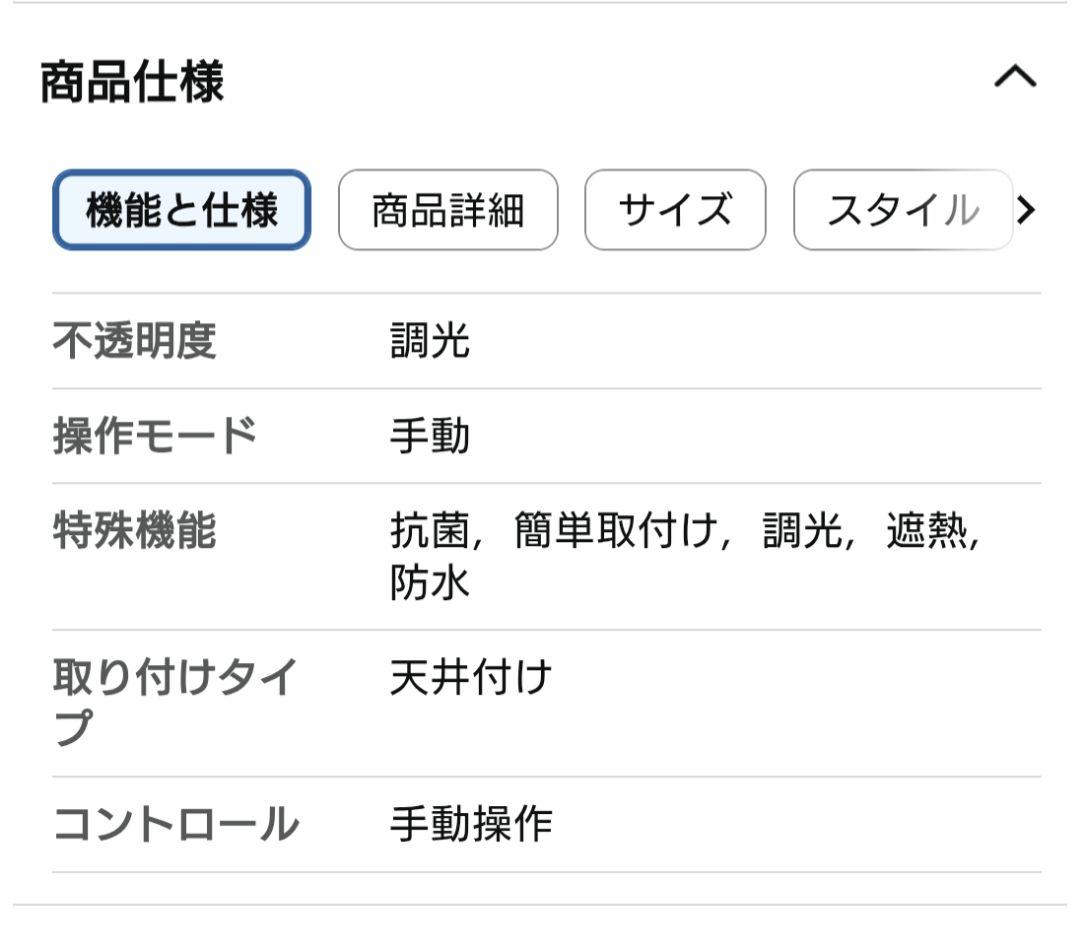The image size is (1080, 931).
Task: Collapse the 商品仕様 section chevron
Action: 1015,77
